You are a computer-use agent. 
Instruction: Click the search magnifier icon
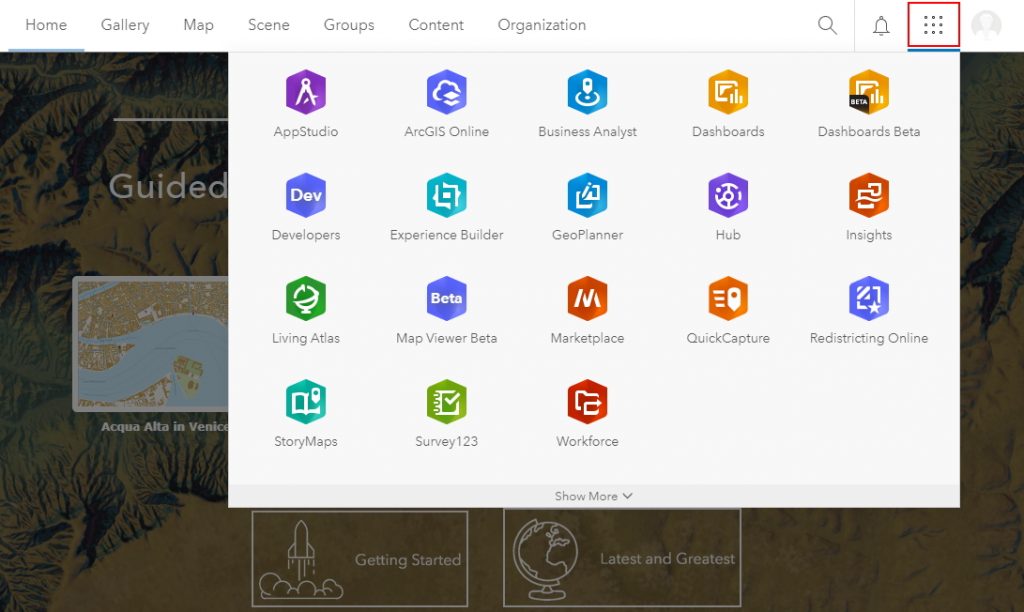pyautogui.click(x=827, y=25)
